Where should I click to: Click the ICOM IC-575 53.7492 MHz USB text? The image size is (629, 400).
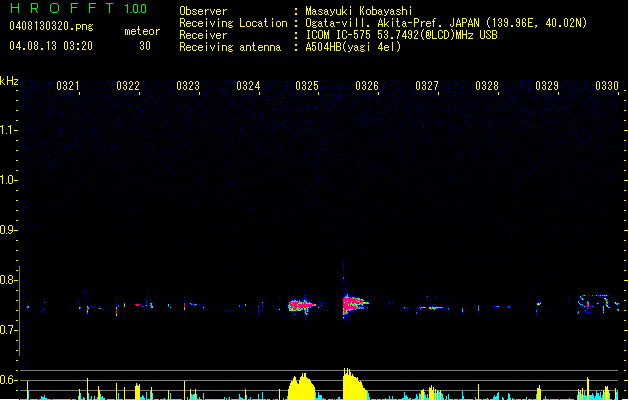tap(402, 35)
